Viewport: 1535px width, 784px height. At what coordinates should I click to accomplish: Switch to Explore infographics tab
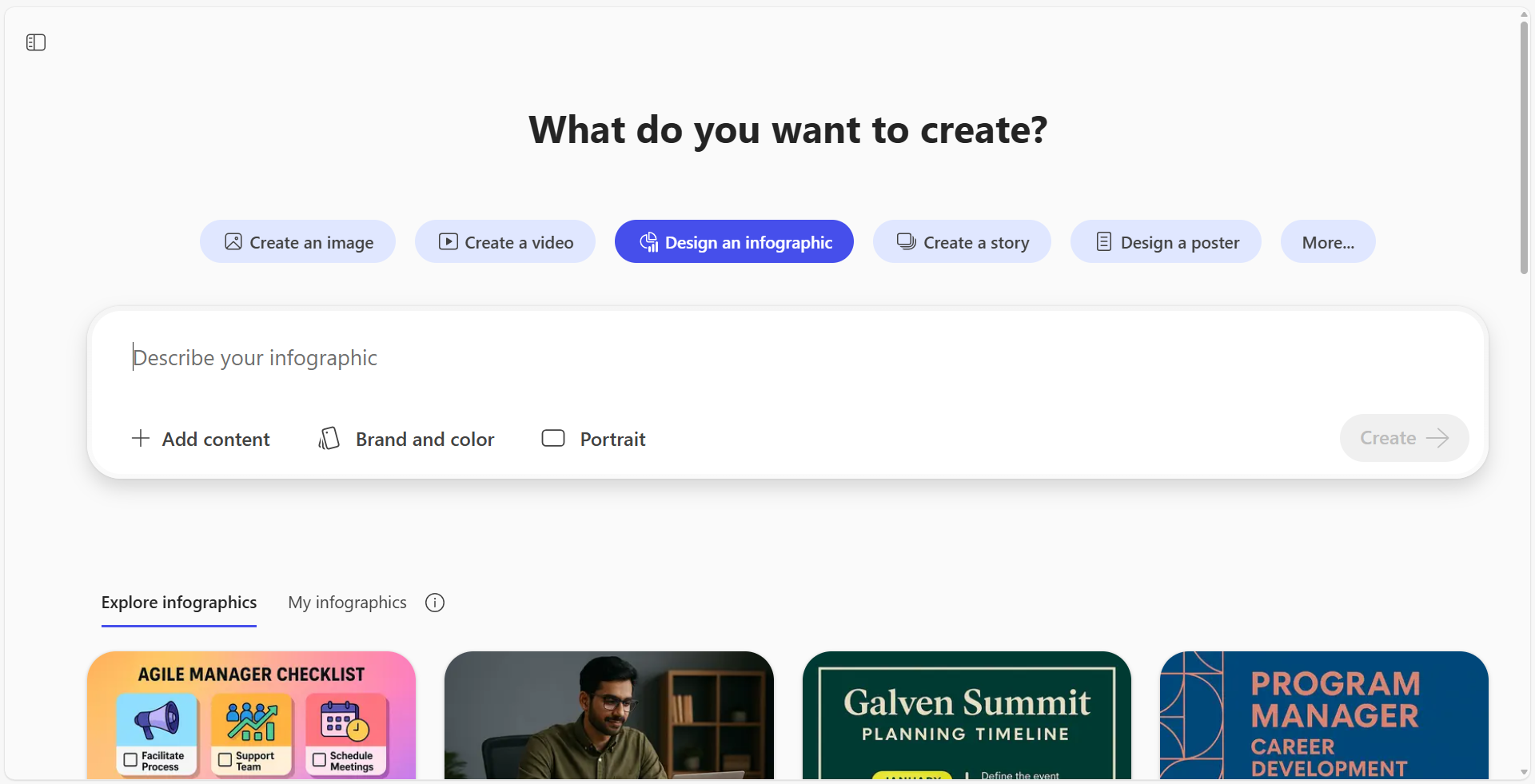179,603
